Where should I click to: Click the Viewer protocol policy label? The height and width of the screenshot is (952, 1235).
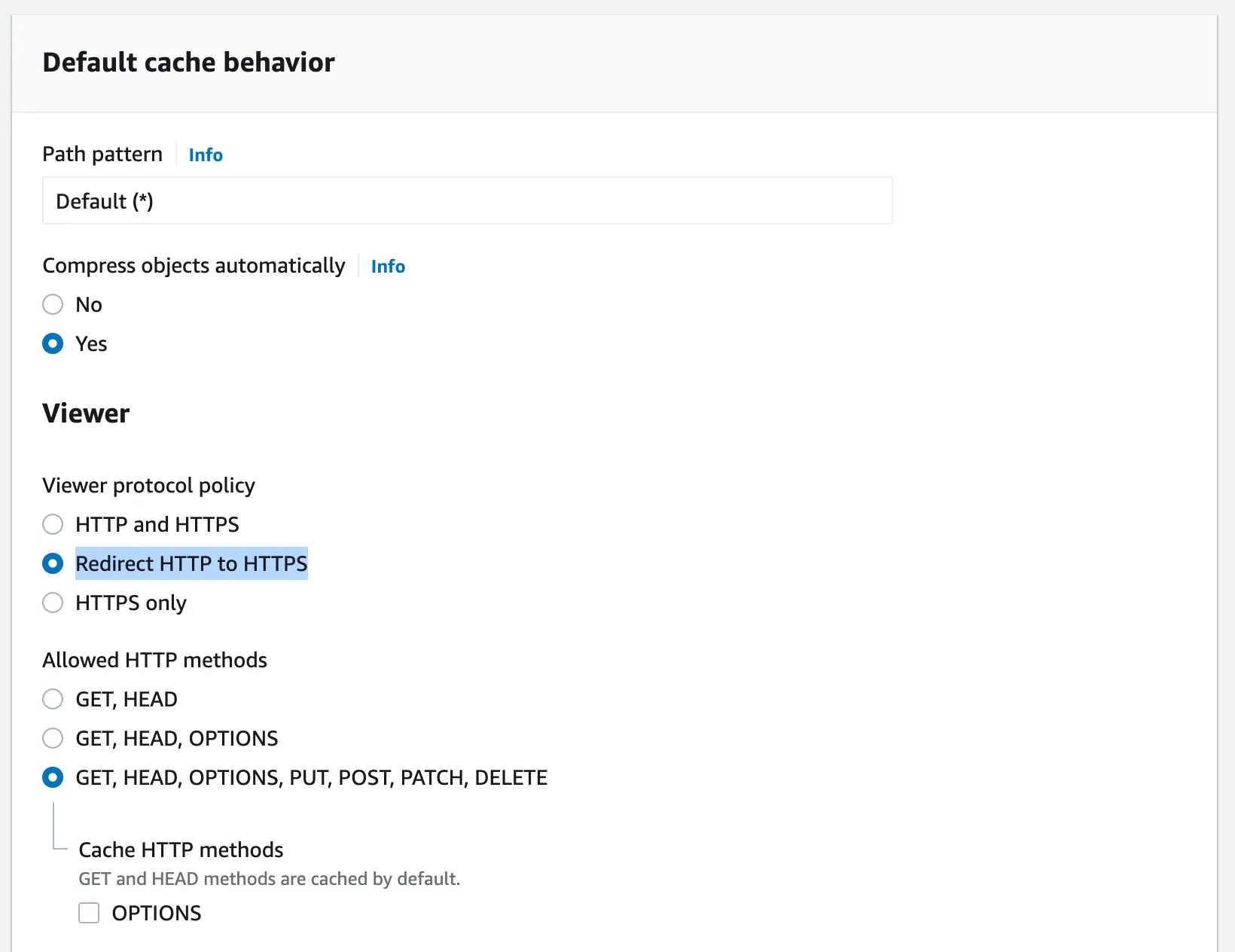tap(148, 486)
